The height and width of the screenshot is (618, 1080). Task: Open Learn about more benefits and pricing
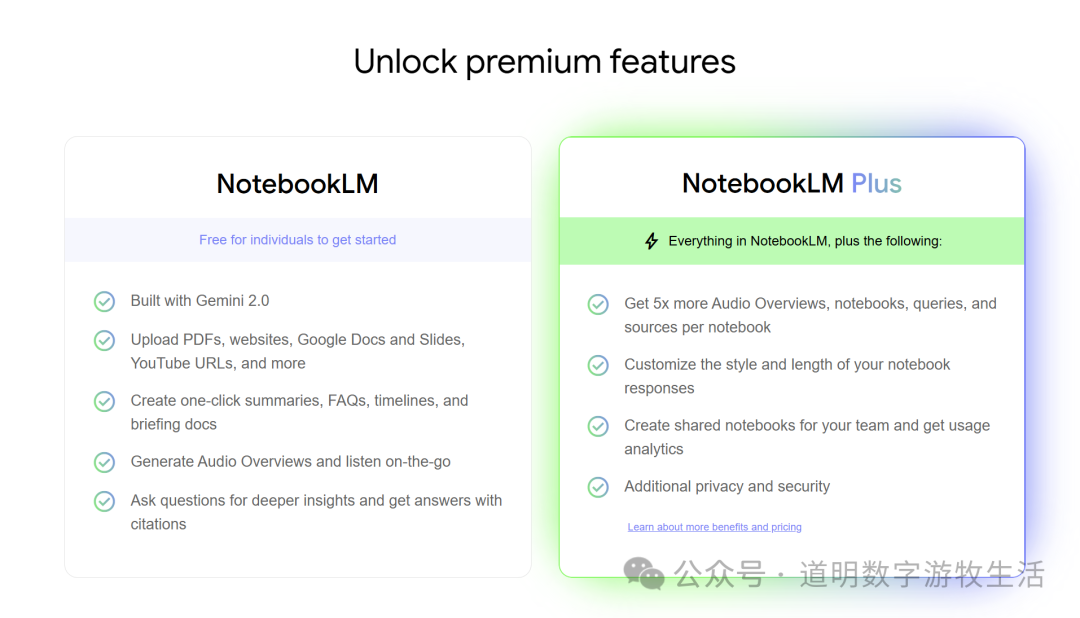point(714,527)
